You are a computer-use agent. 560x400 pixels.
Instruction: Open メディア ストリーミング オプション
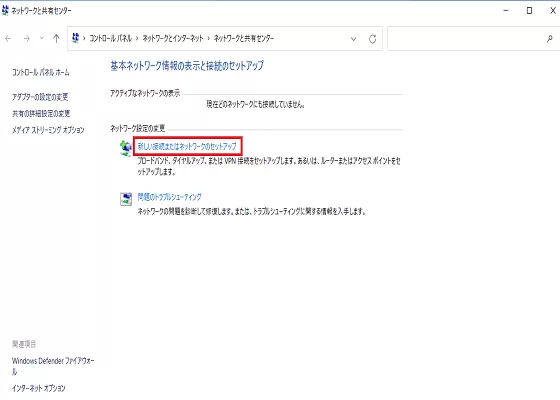tap(48, 130)
